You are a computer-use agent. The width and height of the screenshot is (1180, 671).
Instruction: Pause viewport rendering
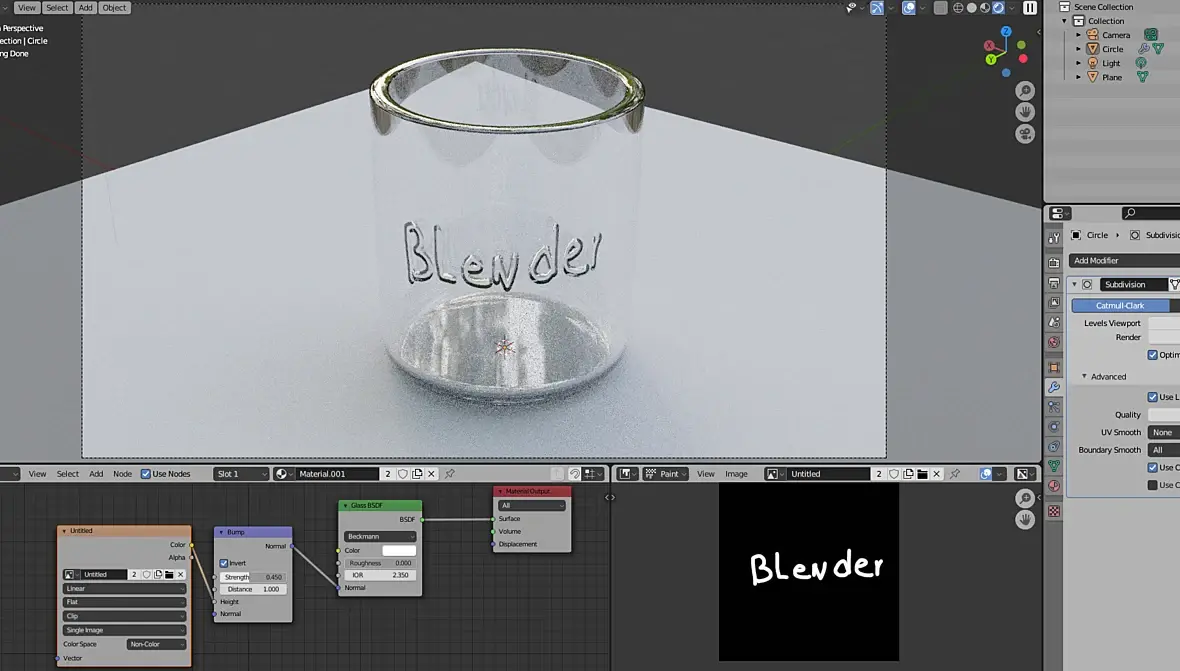click(x=1029, y=8)
